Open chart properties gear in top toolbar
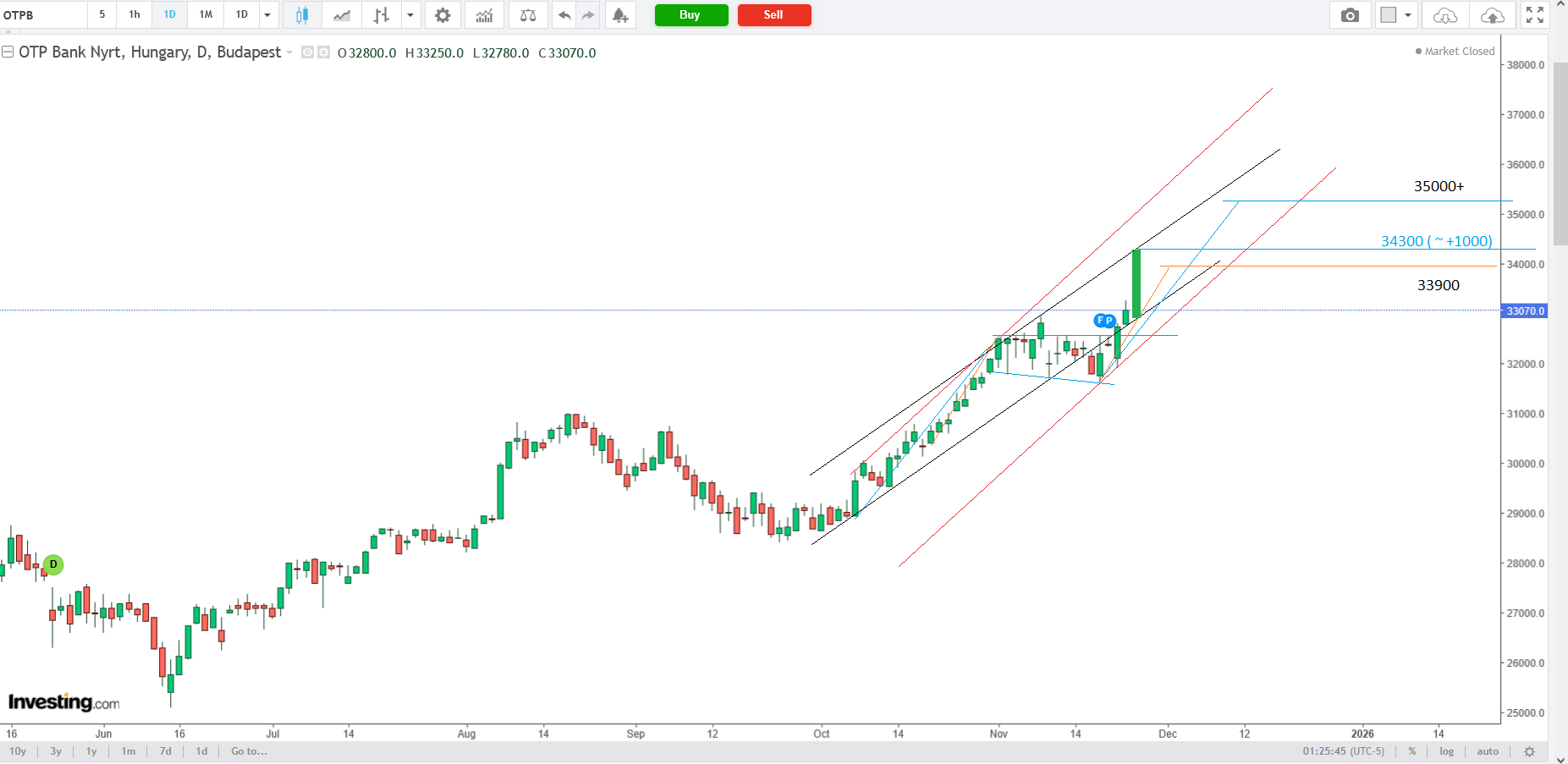Screen dimensions: 1568x764 pos(443,15)
